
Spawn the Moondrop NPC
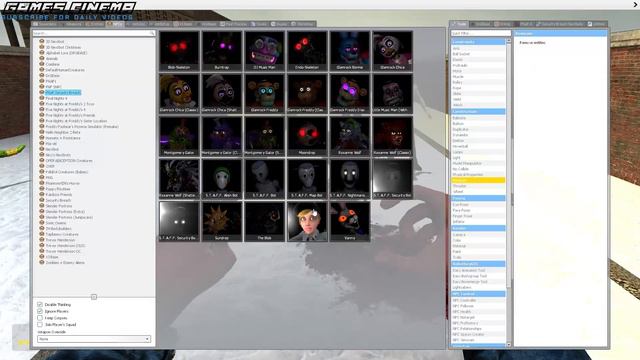coord(307,136)
